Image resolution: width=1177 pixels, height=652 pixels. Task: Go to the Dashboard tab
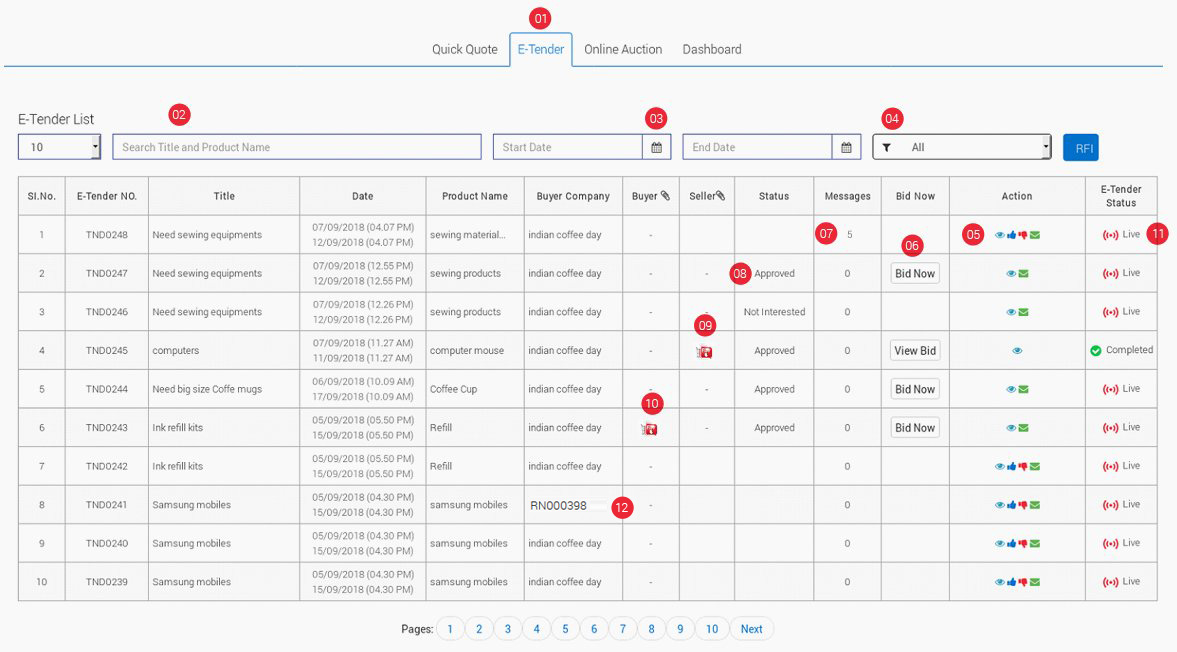712,49
